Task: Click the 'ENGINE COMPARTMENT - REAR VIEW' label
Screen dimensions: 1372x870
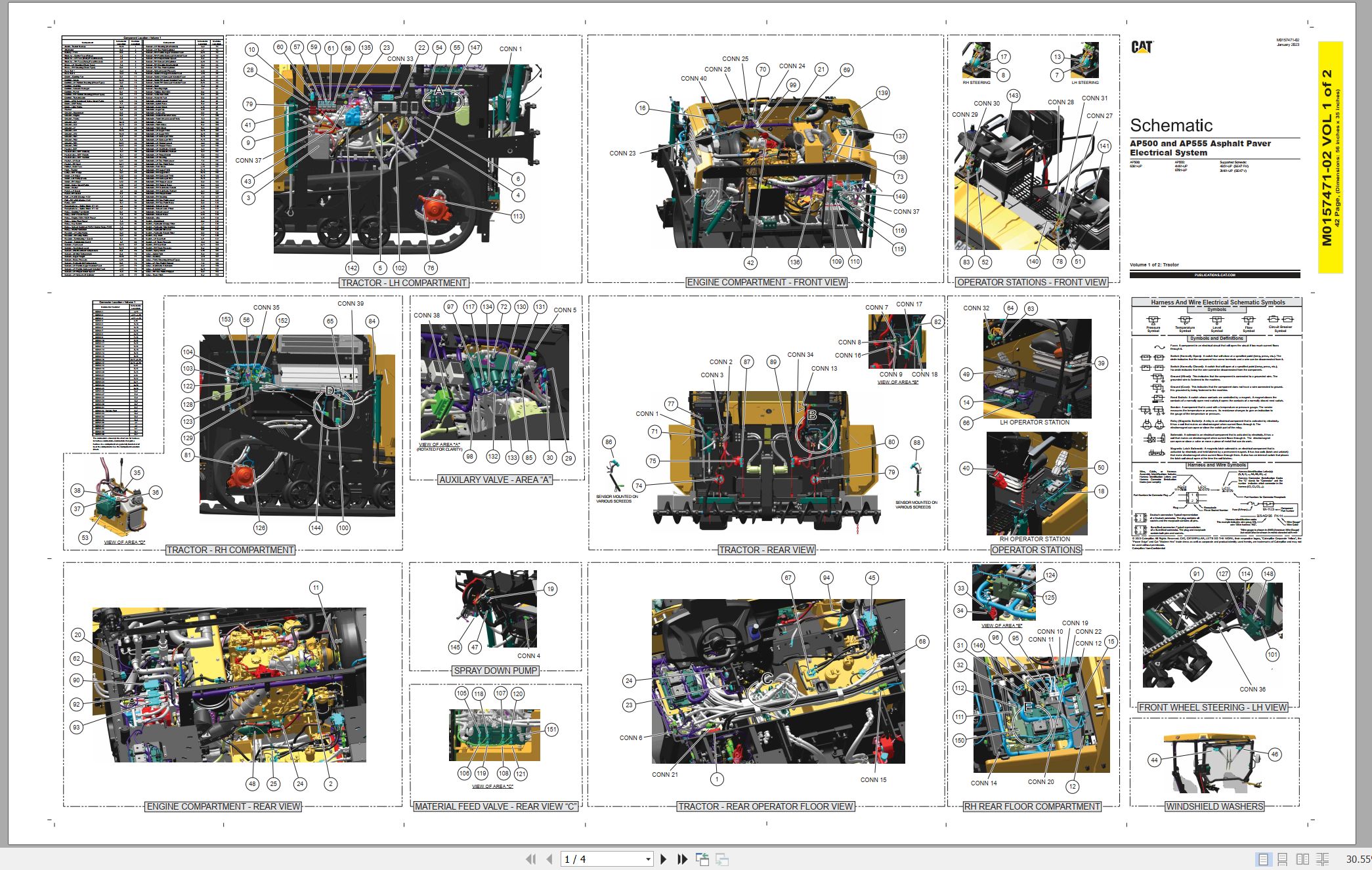Action: click(x=223, y=806)
